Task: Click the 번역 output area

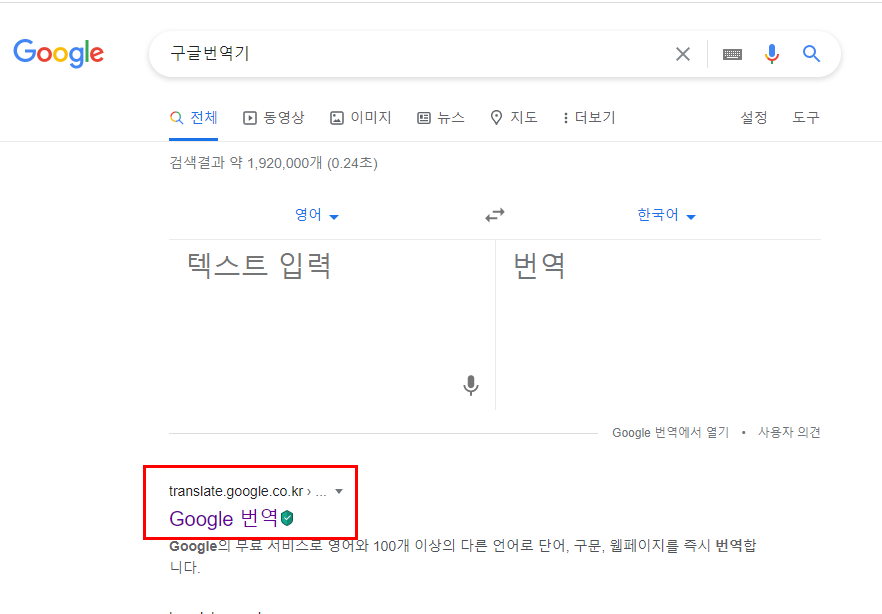Action: (x=658, y=324)
